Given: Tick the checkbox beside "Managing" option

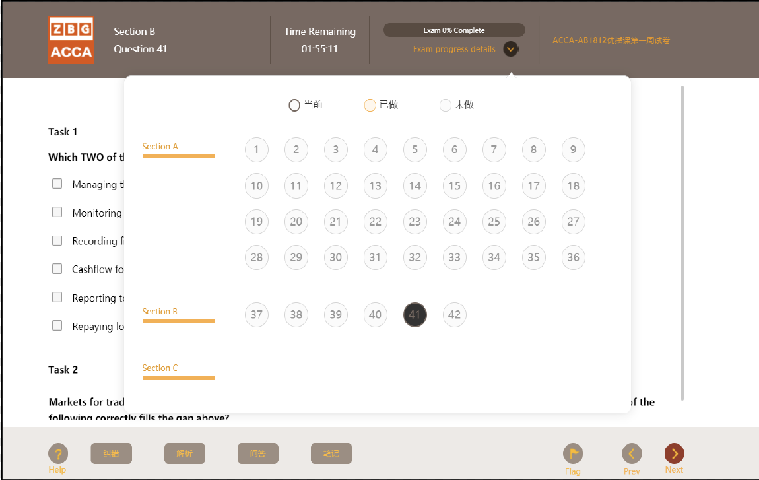Looking at the screenshot, I should click(57, 184).
